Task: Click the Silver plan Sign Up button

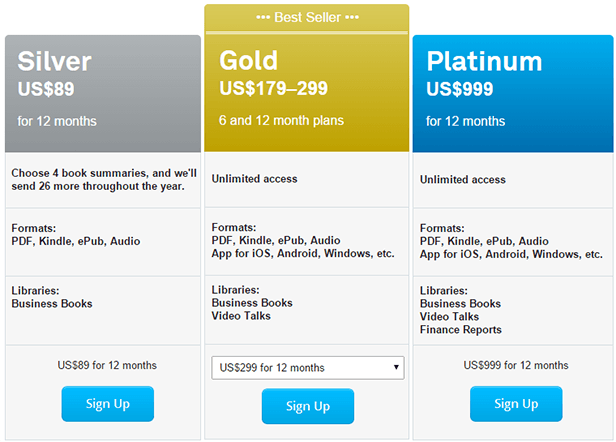Action: tap(108, 404)
